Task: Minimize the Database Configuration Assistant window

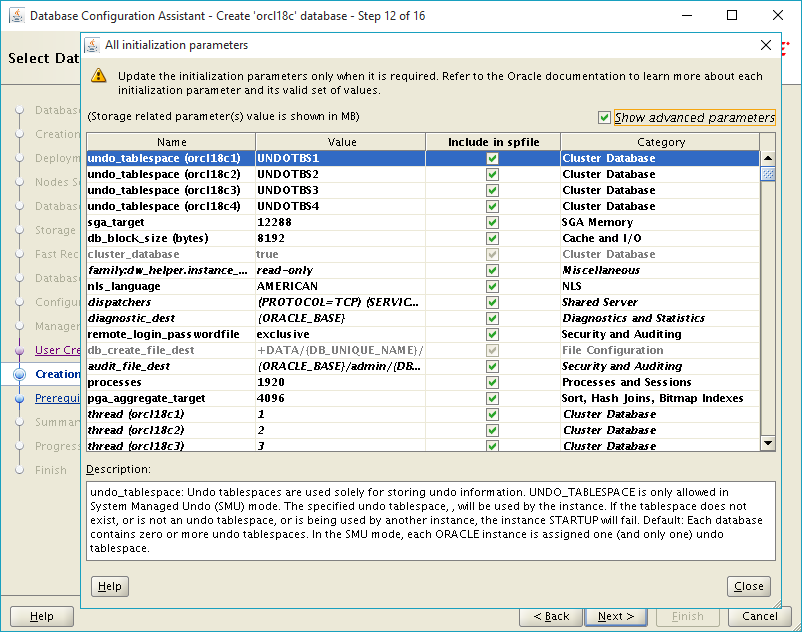Action: point(686,15)
